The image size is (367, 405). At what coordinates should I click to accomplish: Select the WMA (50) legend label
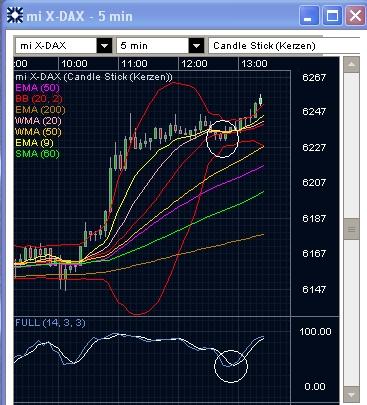point(38,132)
